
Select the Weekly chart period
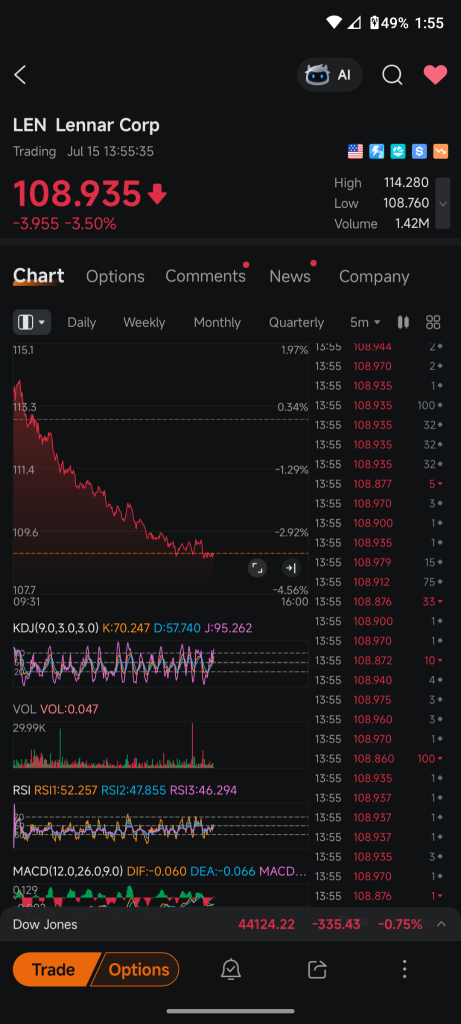coord(144,322)
